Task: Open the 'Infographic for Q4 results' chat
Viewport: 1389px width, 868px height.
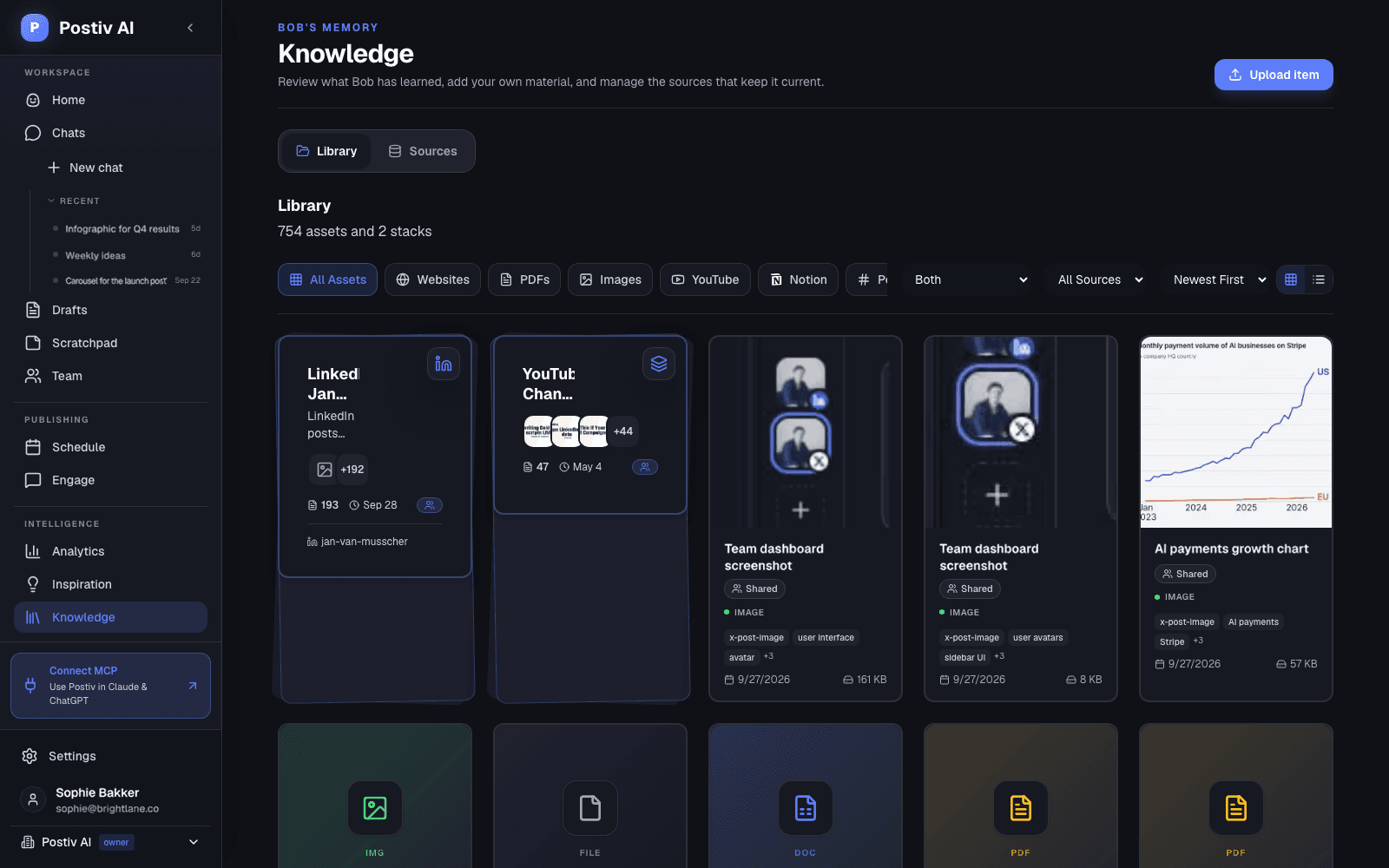Action: tap(126, 229)
